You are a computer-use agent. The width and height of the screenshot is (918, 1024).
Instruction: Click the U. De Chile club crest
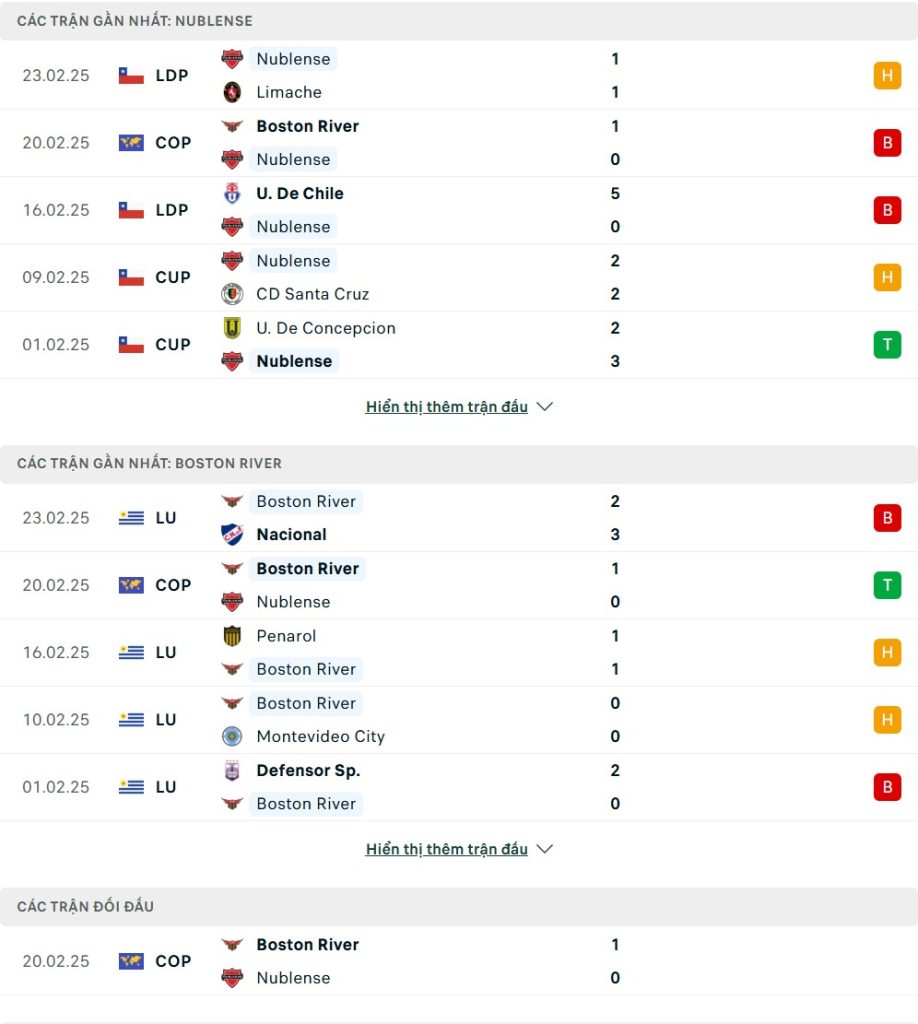click(232, 193)
